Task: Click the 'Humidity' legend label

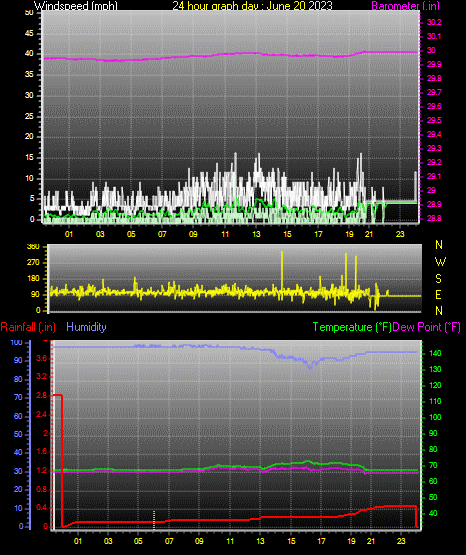Action: click(86, 327)
